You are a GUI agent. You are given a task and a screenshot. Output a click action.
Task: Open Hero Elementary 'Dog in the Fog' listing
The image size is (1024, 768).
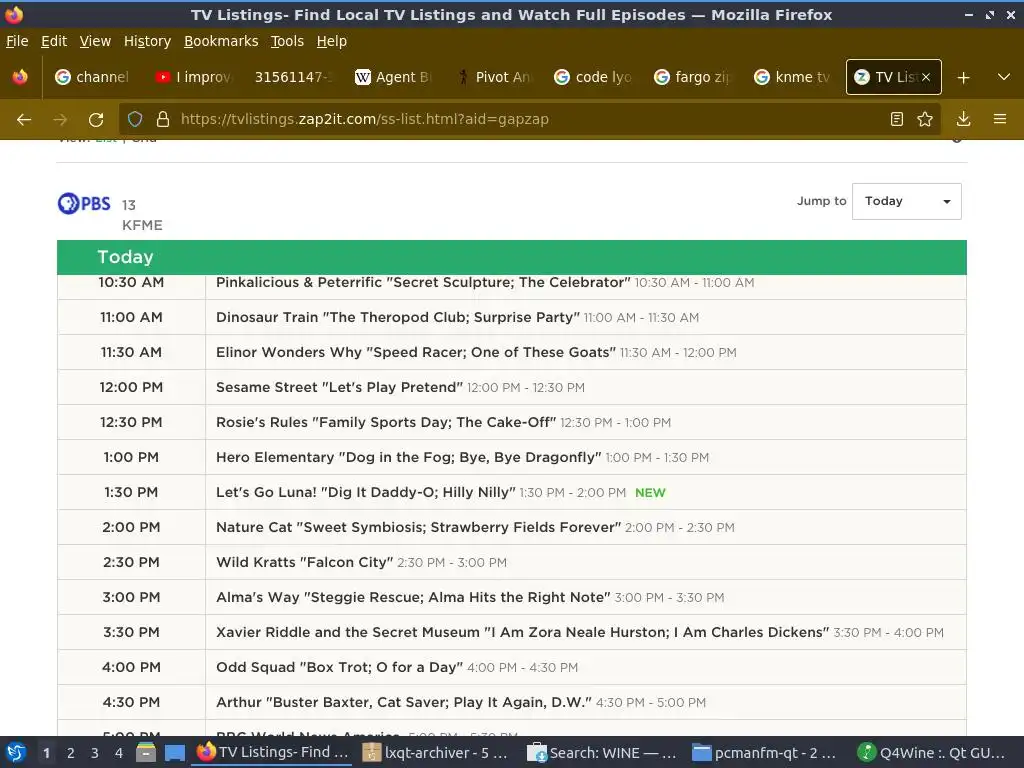point(408,457)
